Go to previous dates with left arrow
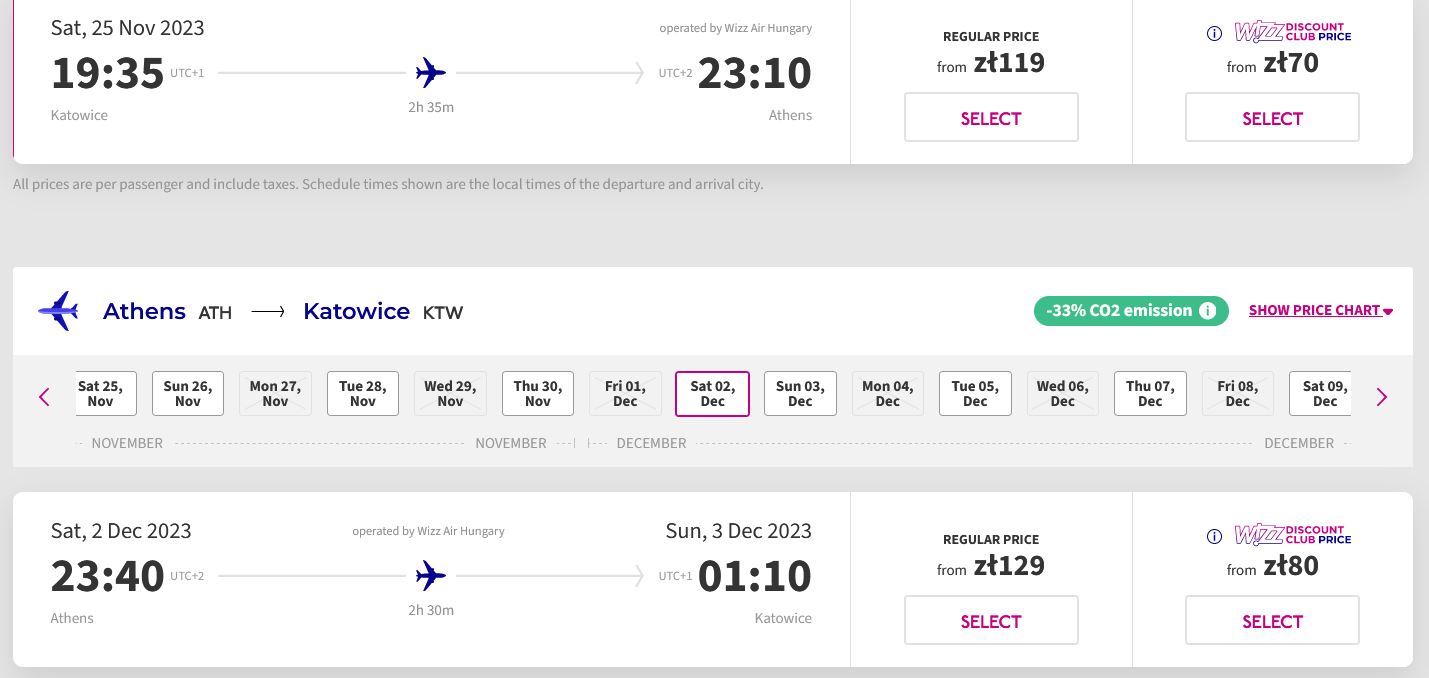The image size is (1429, 678). click(x=44, y=397)
